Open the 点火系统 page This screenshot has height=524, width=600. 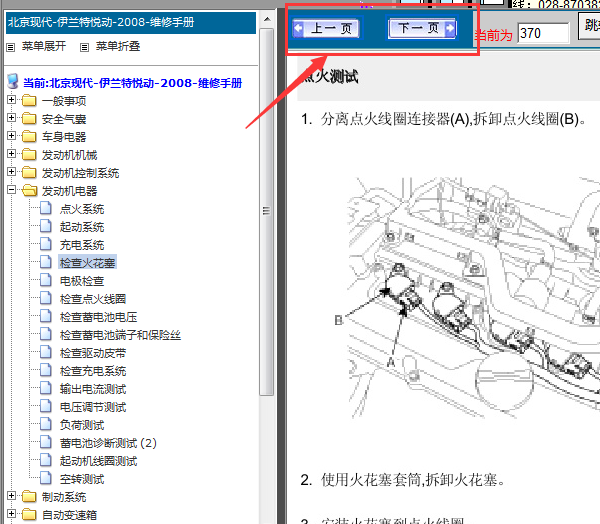click(x=82, y=209)
